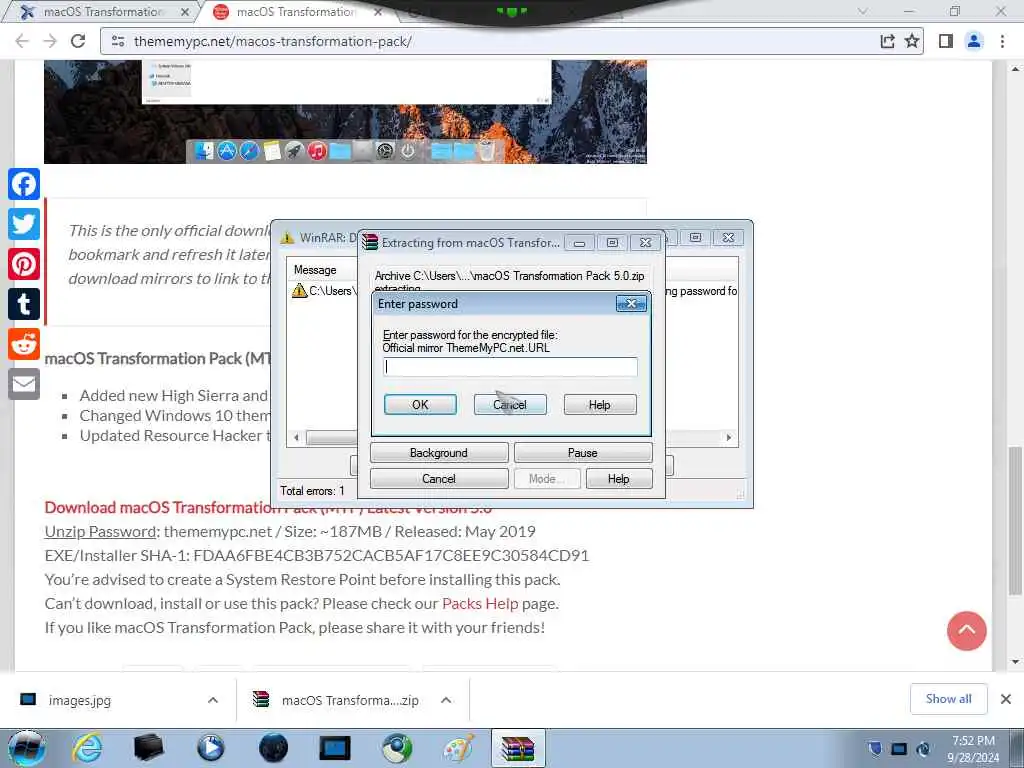The width and height of the screenshot is (1024, 768).
Task: Click the macOS desktop preview image
Action: pos(345,112)
